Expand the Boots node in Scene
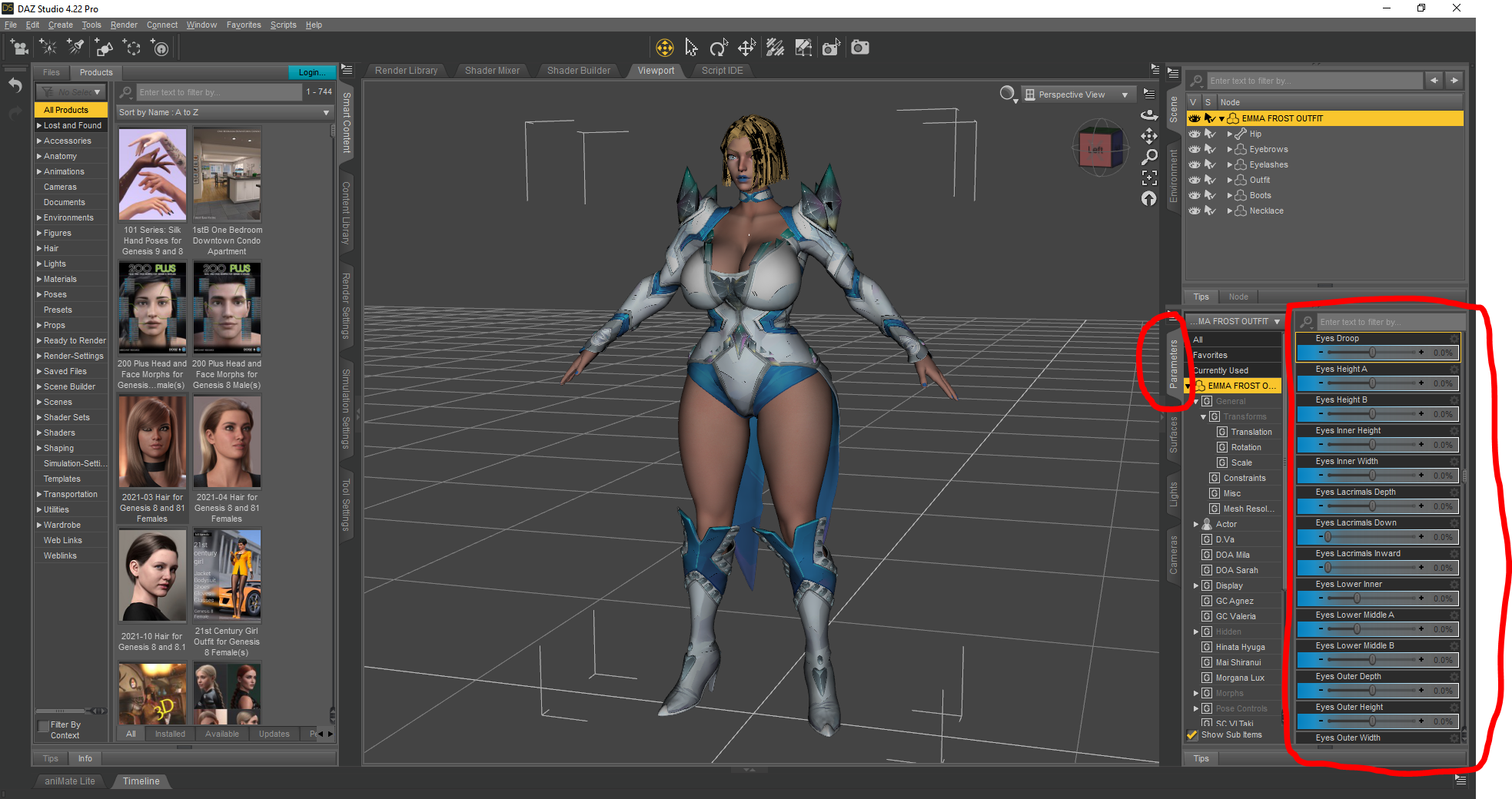The height and width of the screenshot is (799, 1512). [1229, 195]
